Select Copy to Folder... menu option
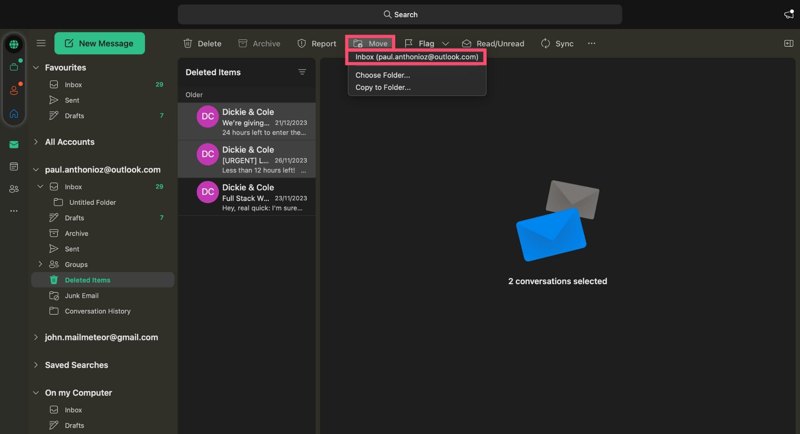This screenshot has height=434, width=800. coord(383,87)
